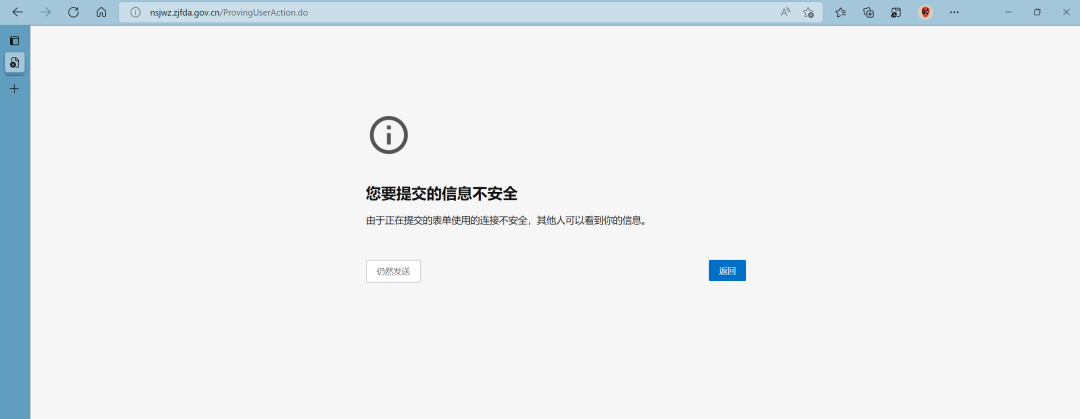Open the Collections panel
This screenshot has height=419, width=1080.
[x=869, y=12]
